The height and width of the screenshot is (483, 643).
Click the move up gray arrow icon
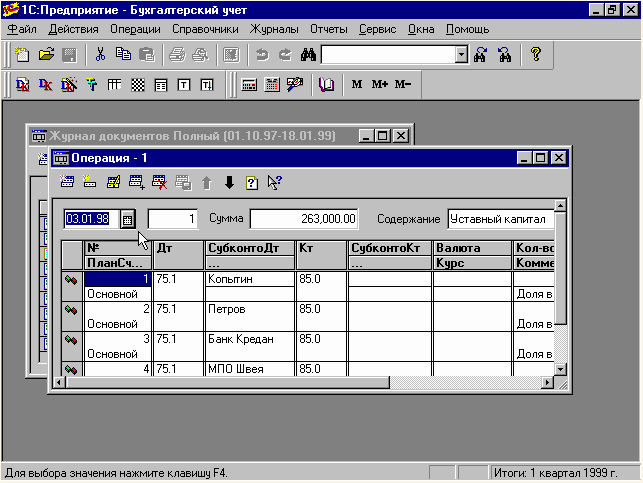(207, 182)
